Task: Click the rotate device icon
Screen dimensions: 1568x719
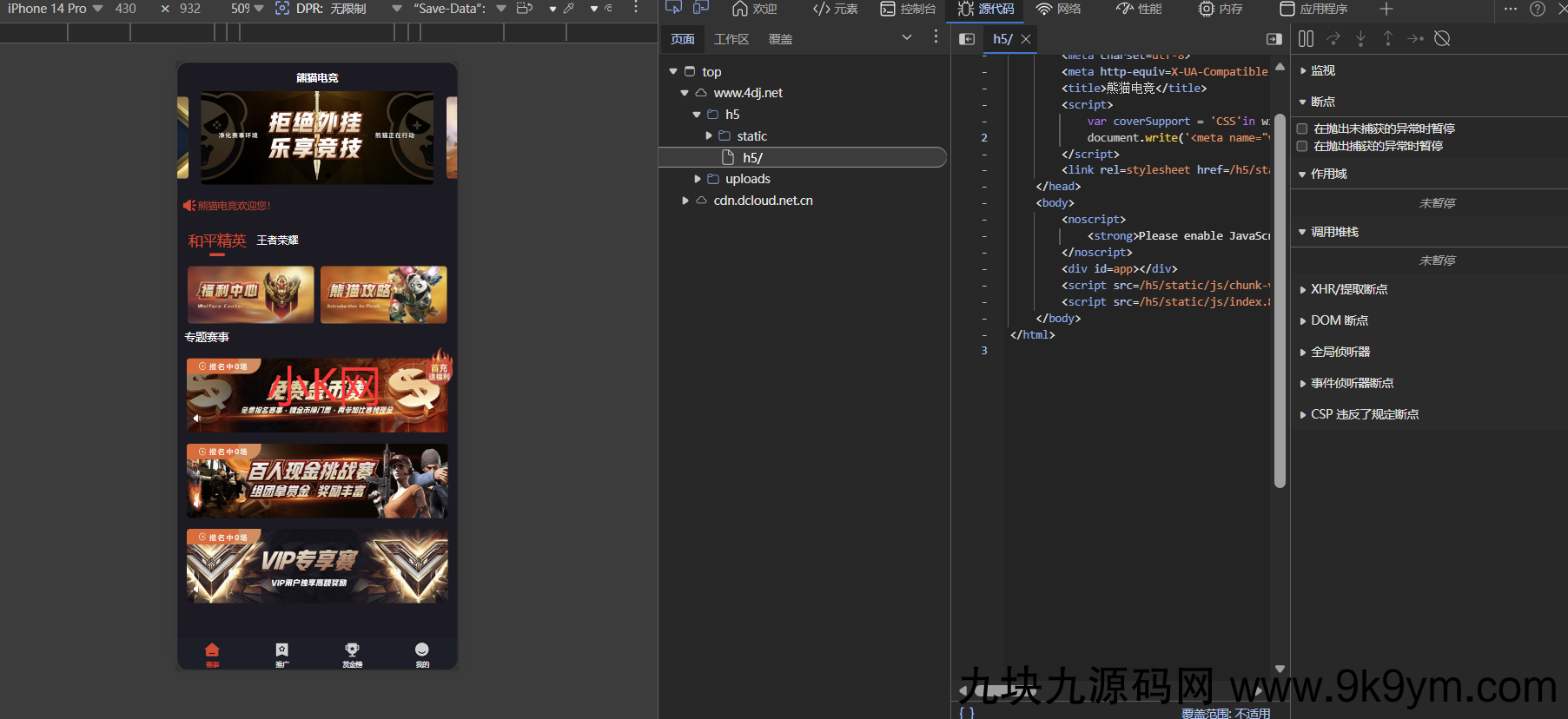Action: 525,9
